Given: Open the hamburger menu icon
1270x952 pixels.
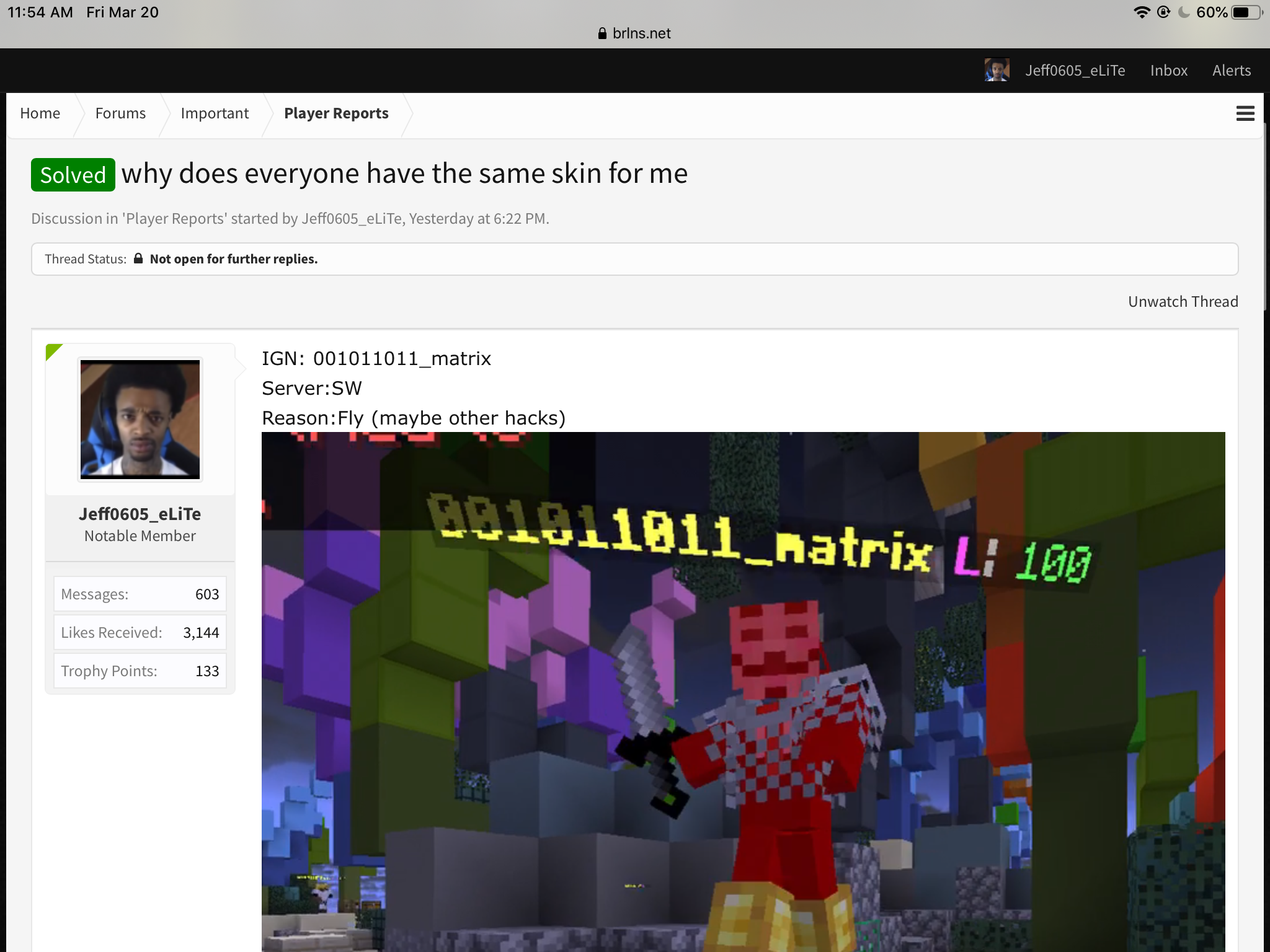Looking at the screenshot, I should [1245, 113].
